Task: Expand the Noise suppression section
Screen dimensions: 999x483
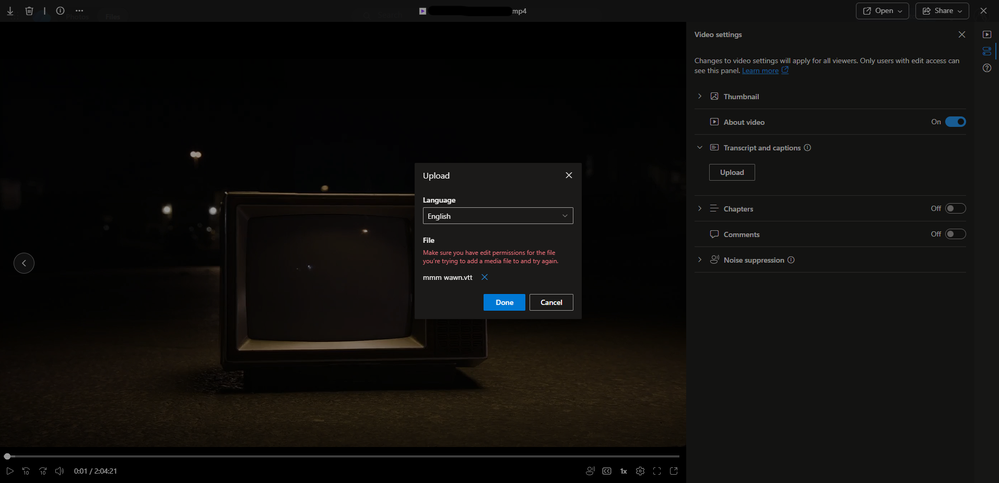Action: tap(699, 259)
